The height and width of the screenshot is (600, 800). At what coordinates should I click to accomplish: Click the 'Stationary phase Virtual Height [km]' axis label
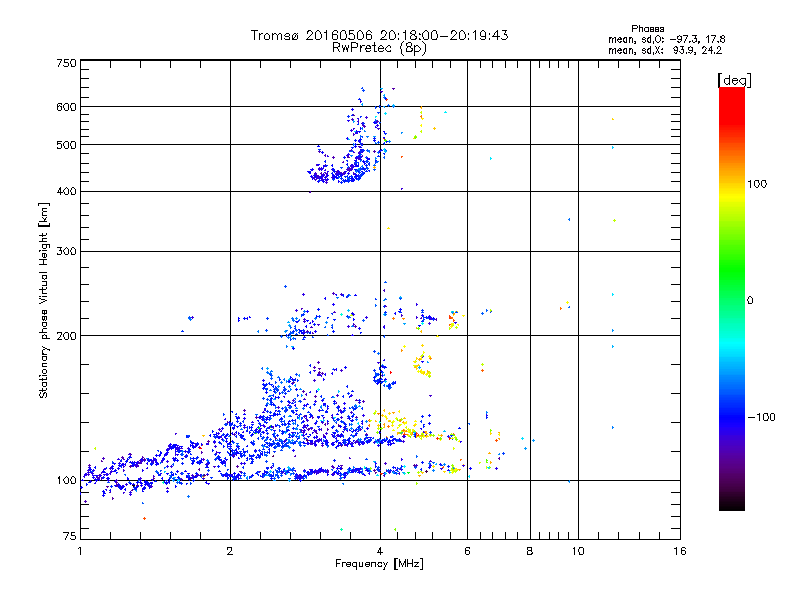[44, 300]
